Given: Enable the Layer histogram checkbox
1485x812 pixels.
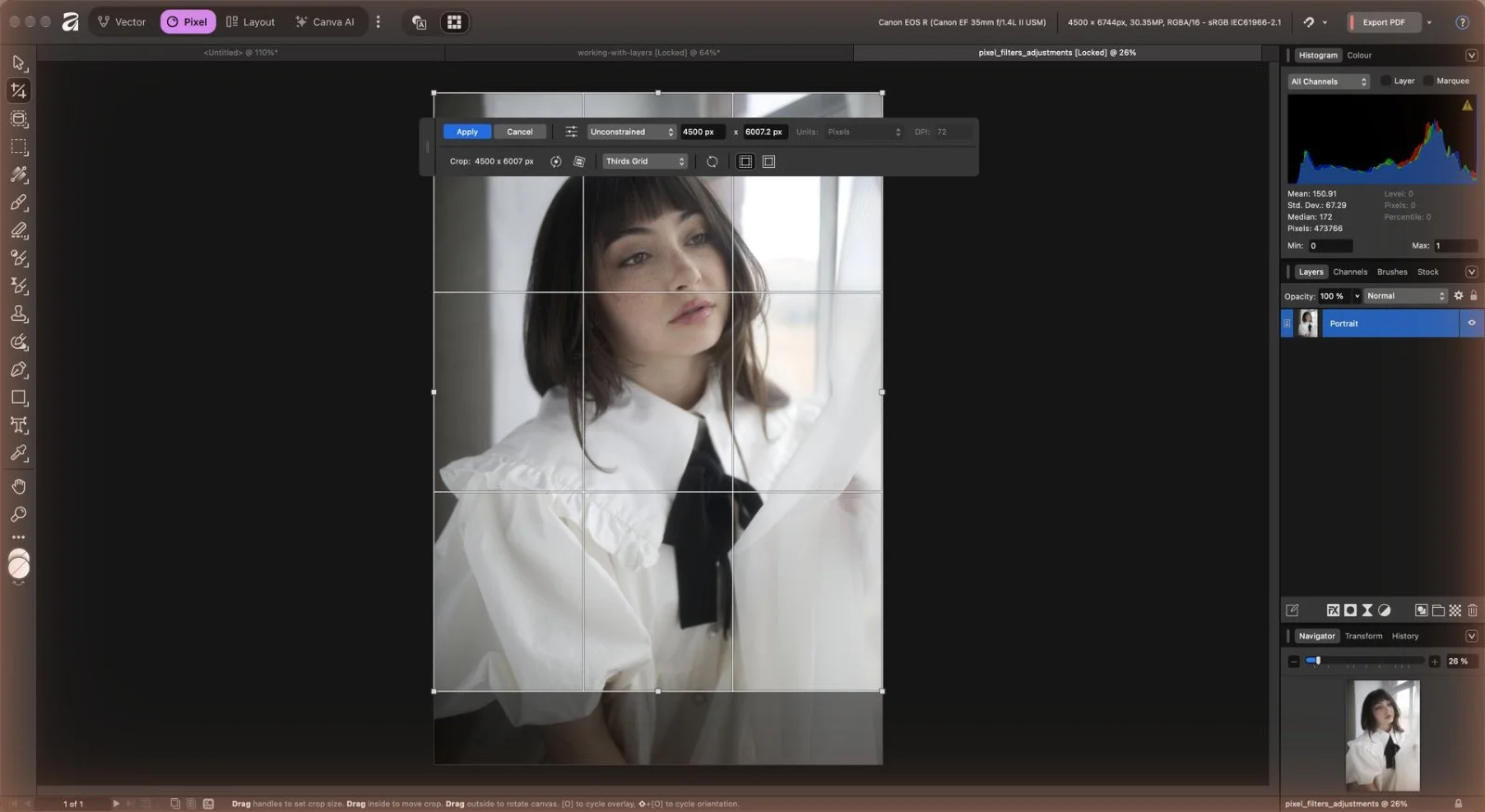Looking at the screenshot, I should click(1386, 81).
